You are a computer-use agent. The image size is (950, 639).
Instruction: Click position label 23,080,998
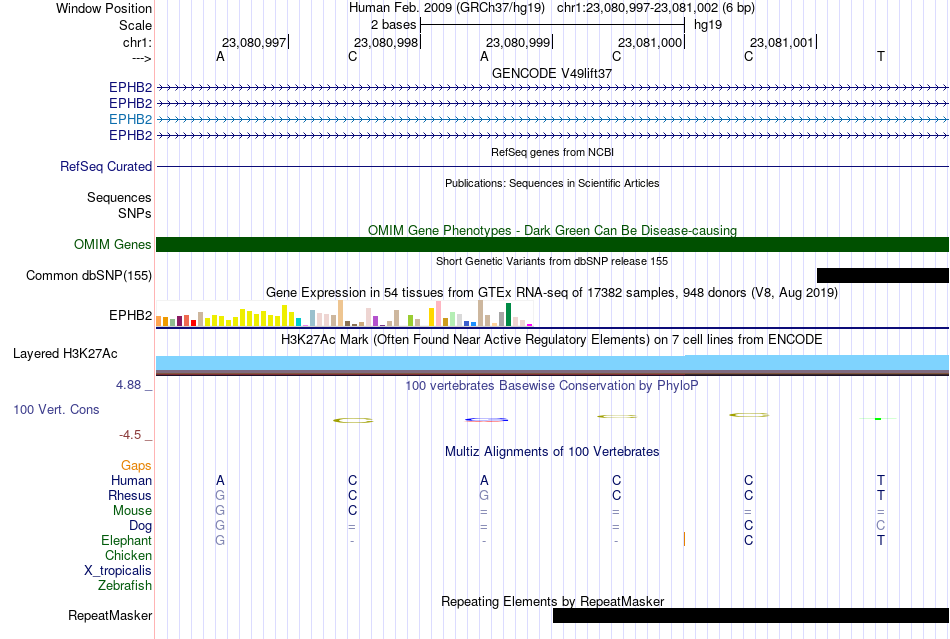coord(386,42)
